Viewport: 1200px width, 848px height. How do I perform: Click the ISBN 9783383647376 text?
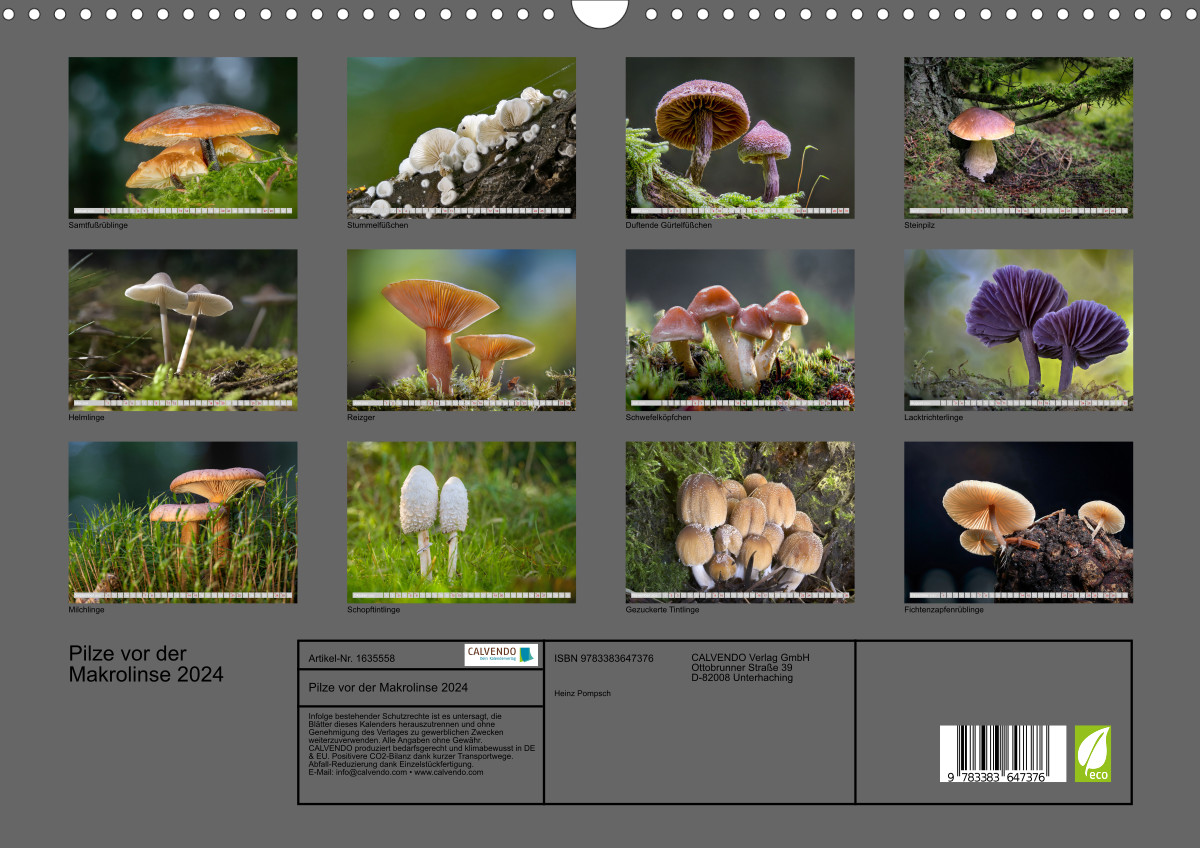[x=603, y=658]
